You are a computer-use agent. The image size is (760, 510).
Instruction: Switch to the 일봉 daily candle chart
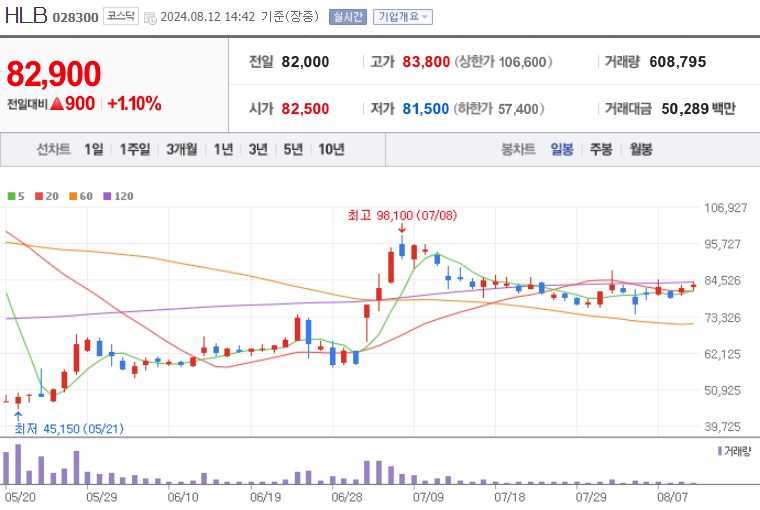coord(562,149)
